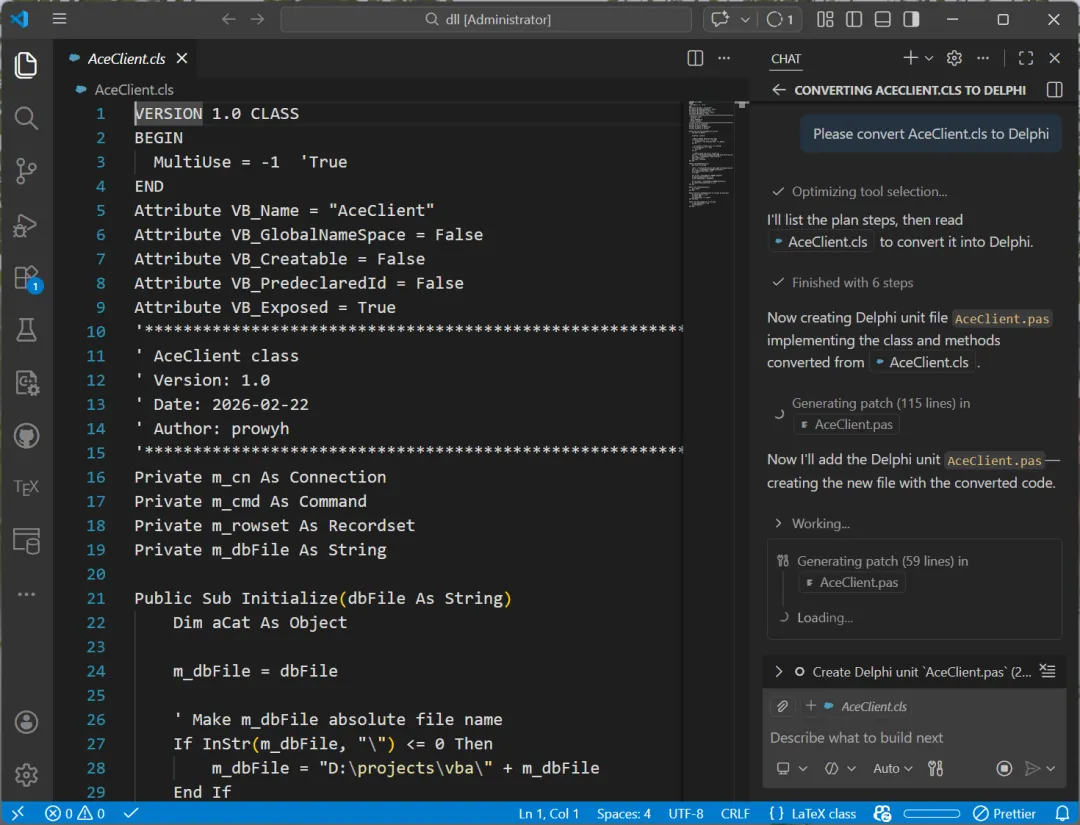Stop the running chat request
Screen dimensions: 1080x825
click(x=1004, y=768)
